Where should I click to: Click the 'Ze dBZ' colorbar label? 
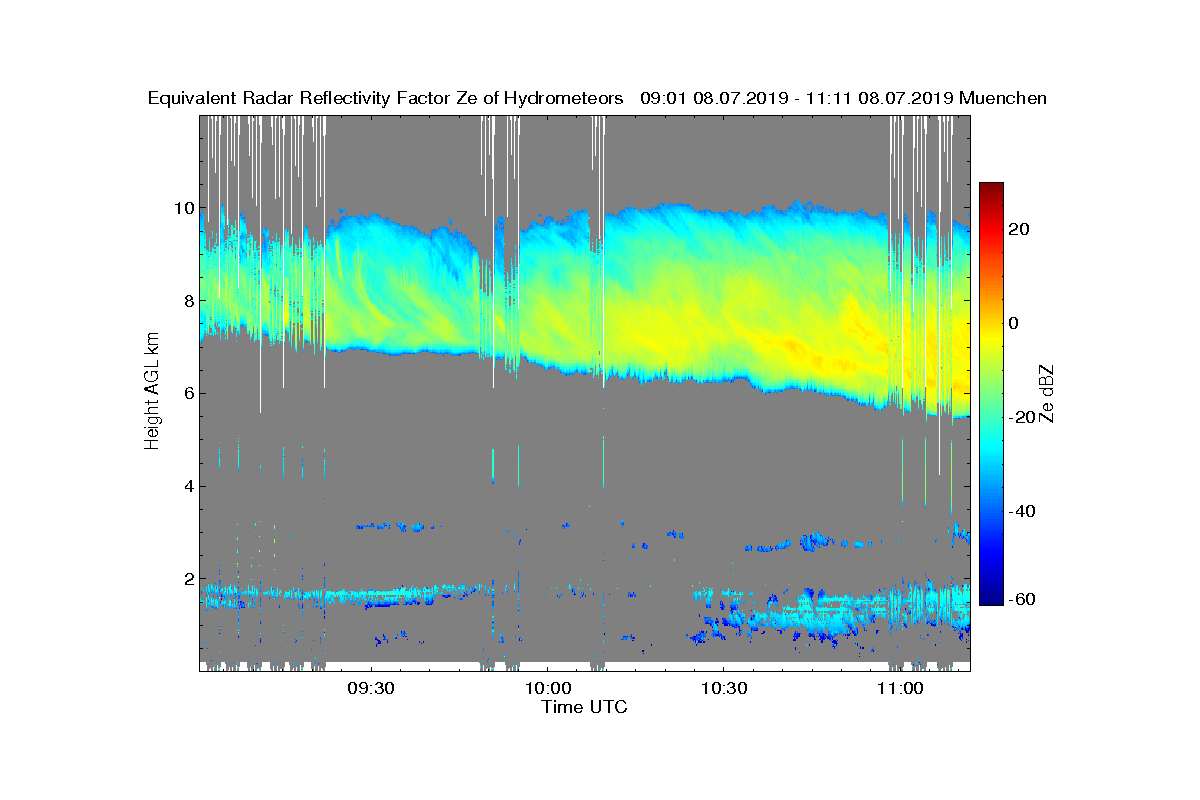click(1048, 392)
